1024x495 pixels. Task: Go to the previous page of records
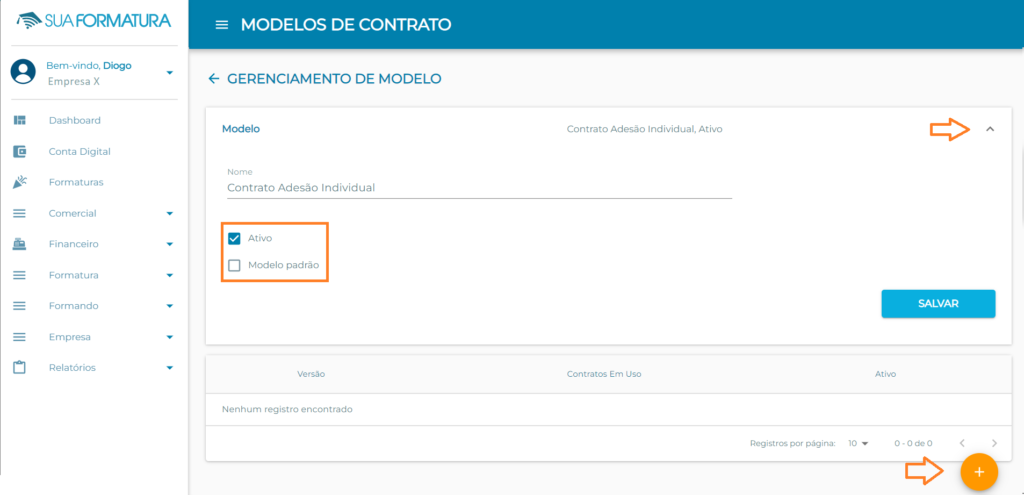pyautogui.click(x=962, y=443)
